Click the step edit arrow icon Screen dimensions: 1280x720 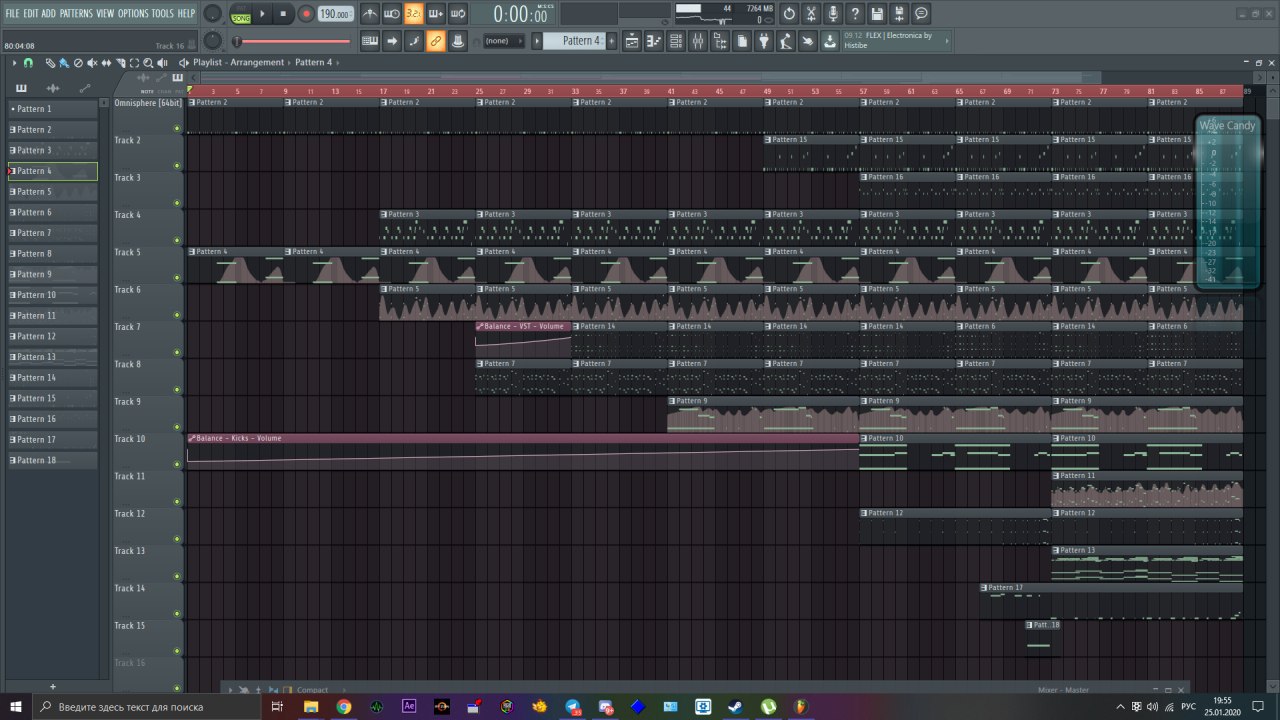tap(392, 41)
